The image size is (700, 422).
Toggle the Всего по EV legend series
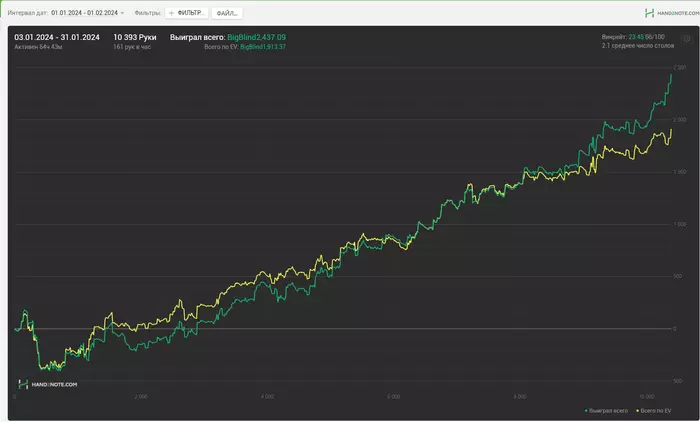click(654, 411)
